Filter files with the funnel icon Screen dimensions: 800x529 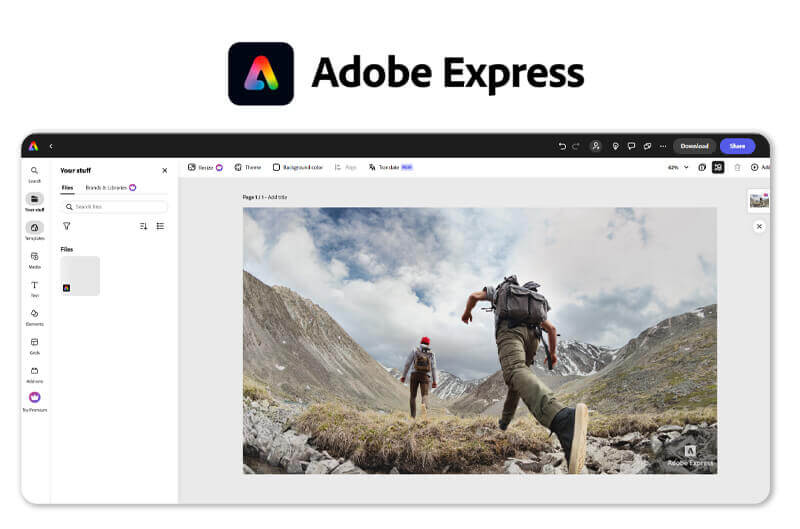[x=66, y=226]
